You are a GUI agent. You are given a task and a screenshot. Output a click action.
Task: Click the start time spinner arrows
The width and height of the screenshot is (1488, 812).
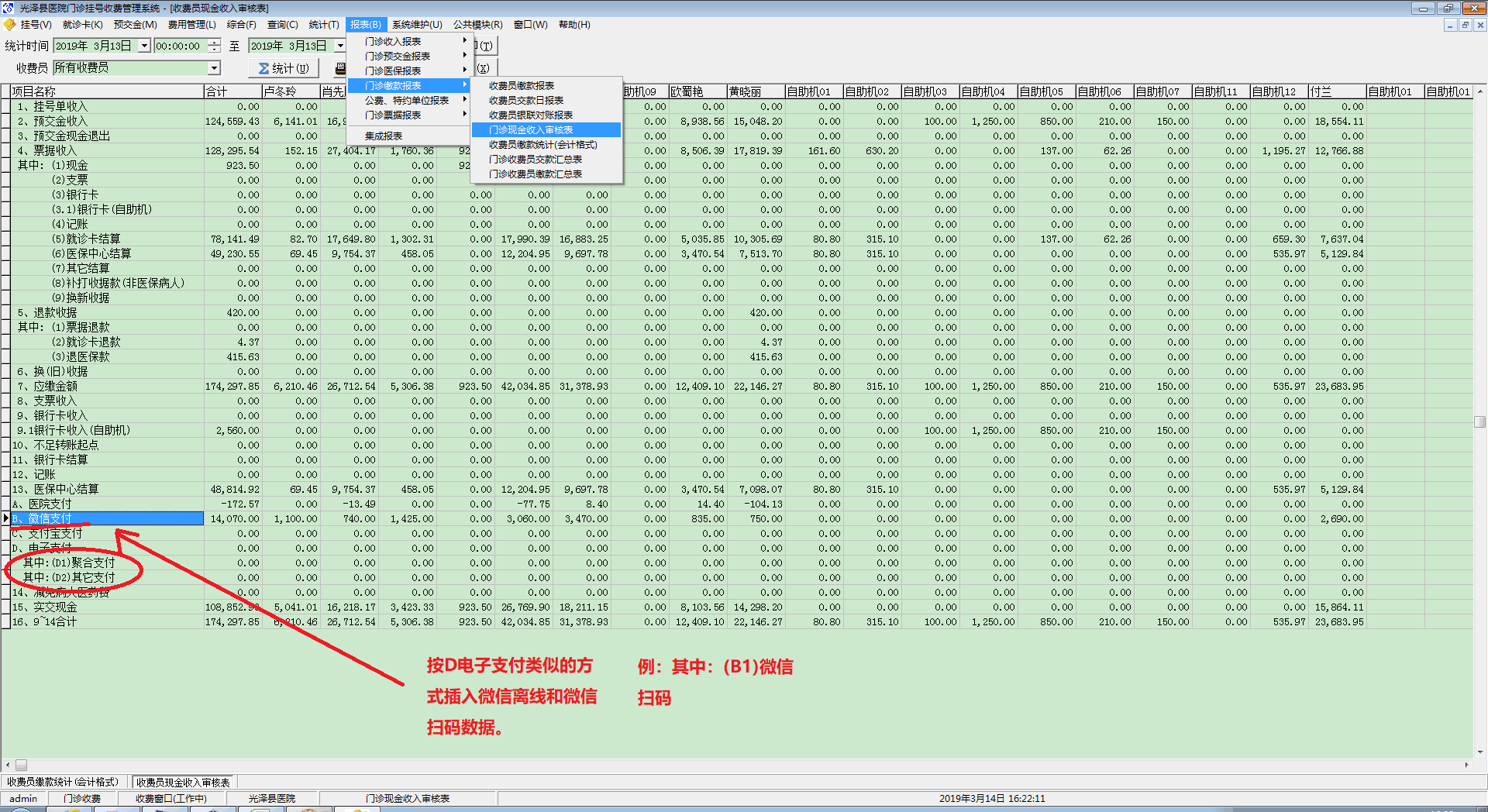point(214,46)
